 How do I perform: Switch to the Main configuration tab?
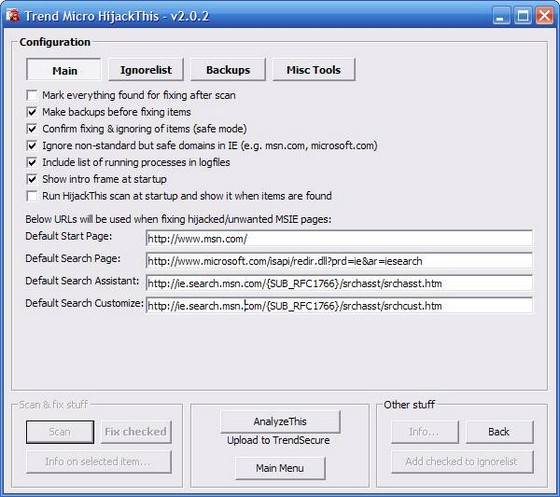coord(64,70)
